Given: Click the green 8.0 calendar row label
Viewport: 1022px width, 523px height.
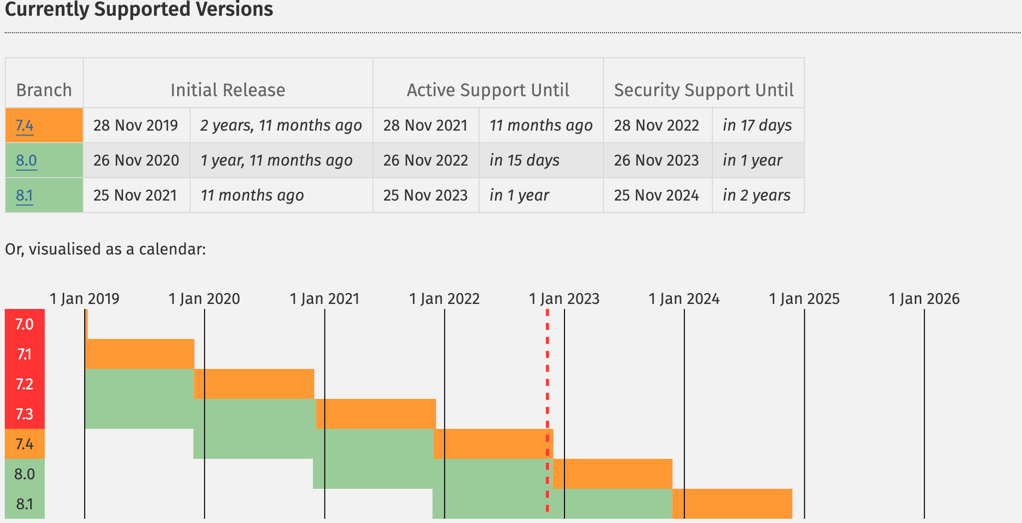Looking at the screenshot, I should pyautogui.click(x=24, y=474).
